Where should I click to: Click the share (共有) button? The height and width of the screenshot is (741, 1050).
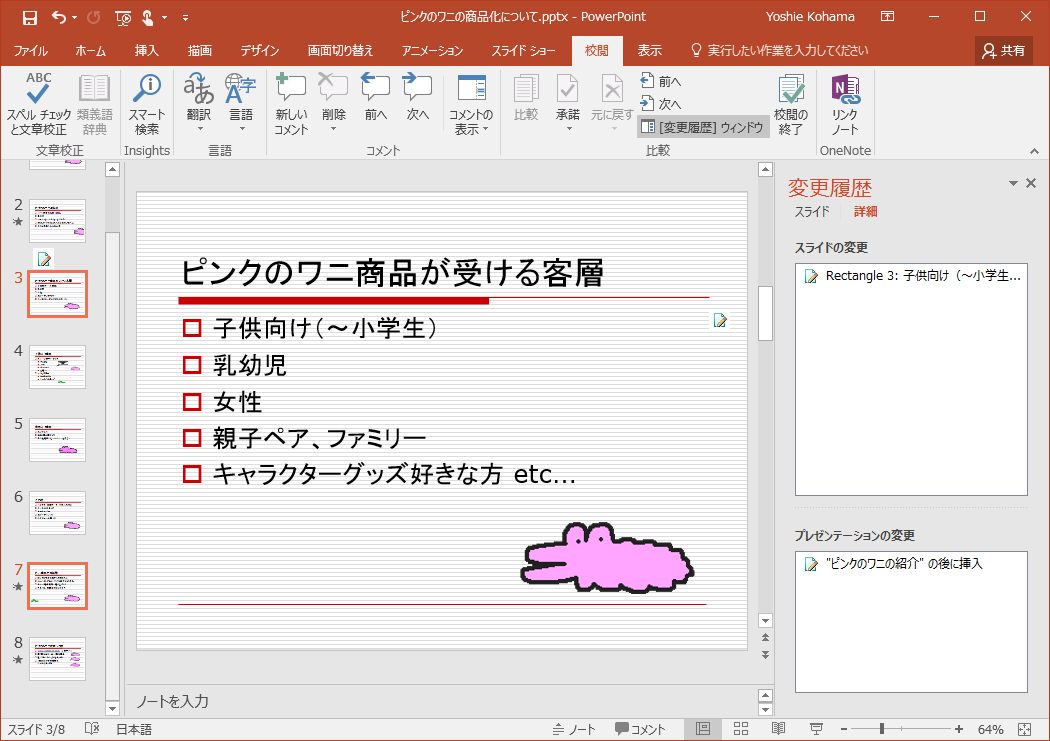pyautogui.click(x=1004, y=50)
